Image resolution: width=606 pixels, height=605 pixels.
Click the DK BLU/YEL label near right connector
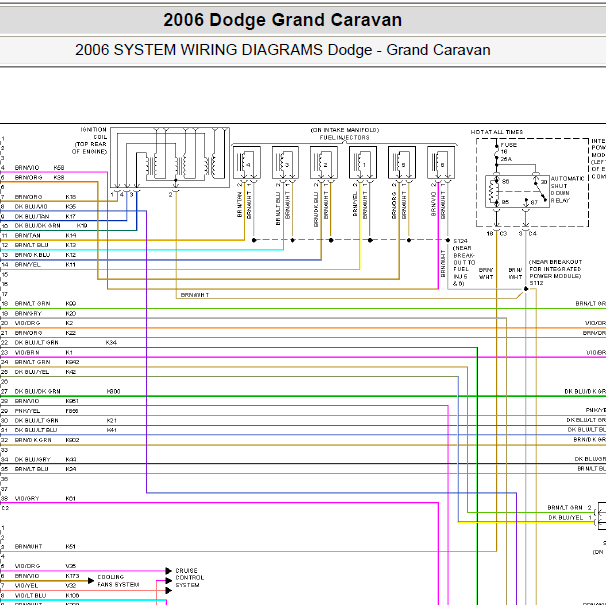[x=566, y=518]
